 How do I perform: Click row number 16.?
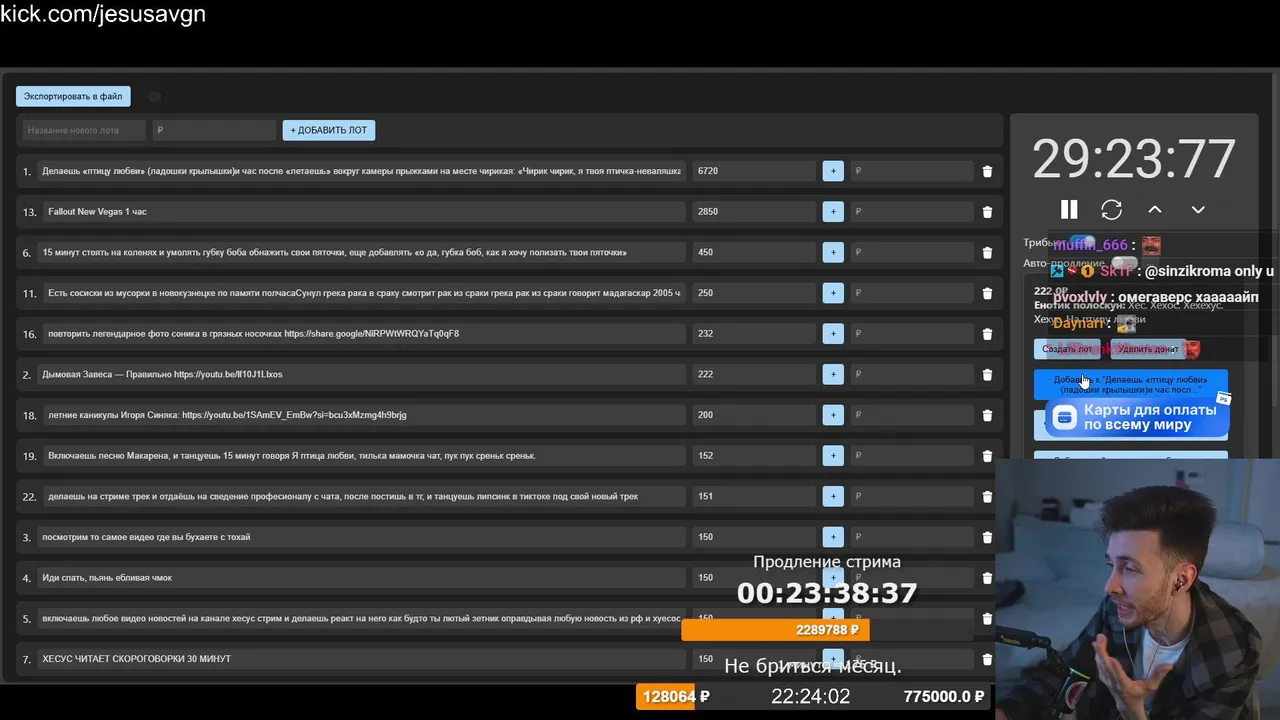click(29, 334)
